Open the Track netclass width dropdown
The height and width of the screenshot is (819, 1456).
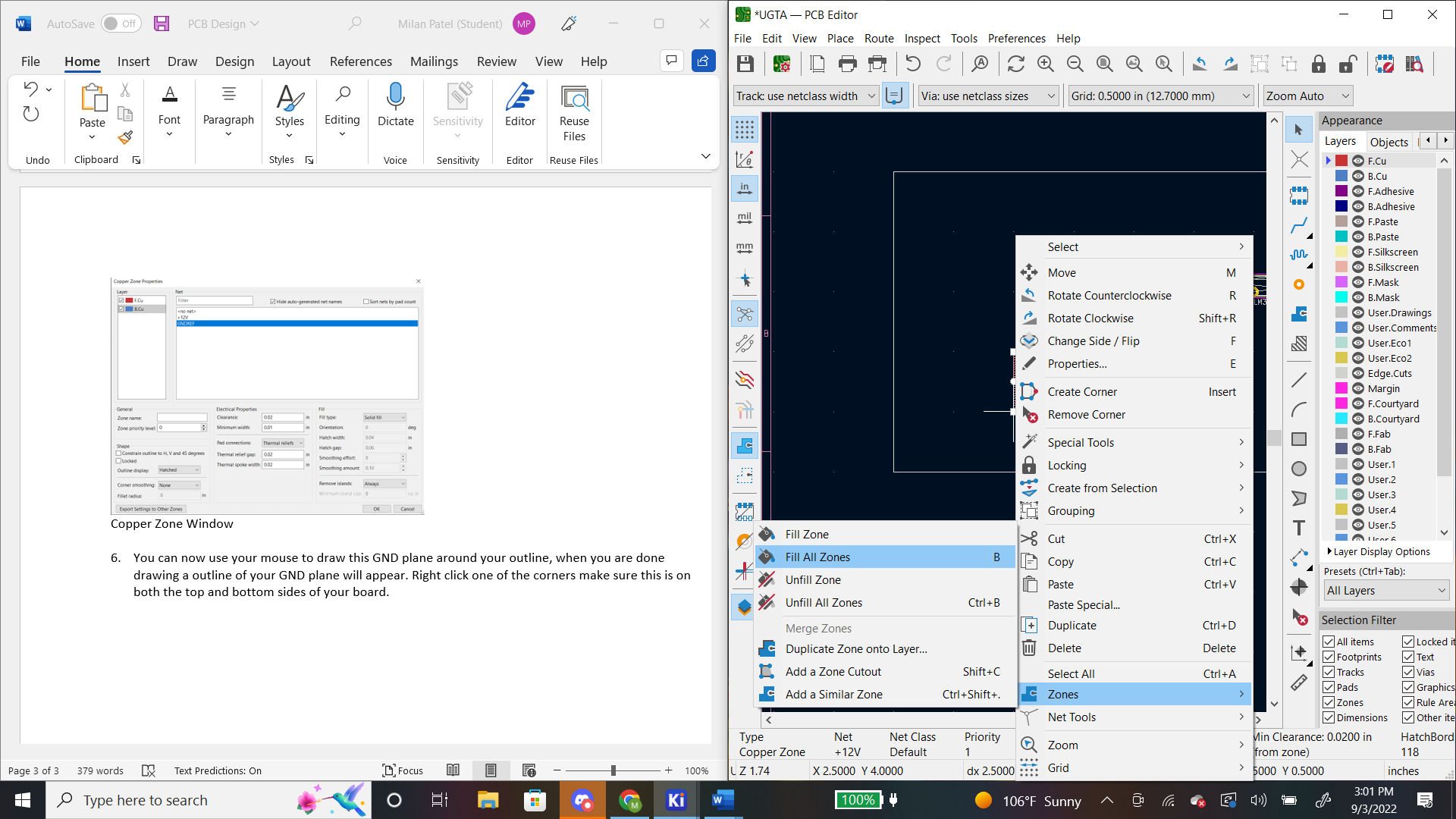(805, 96)
